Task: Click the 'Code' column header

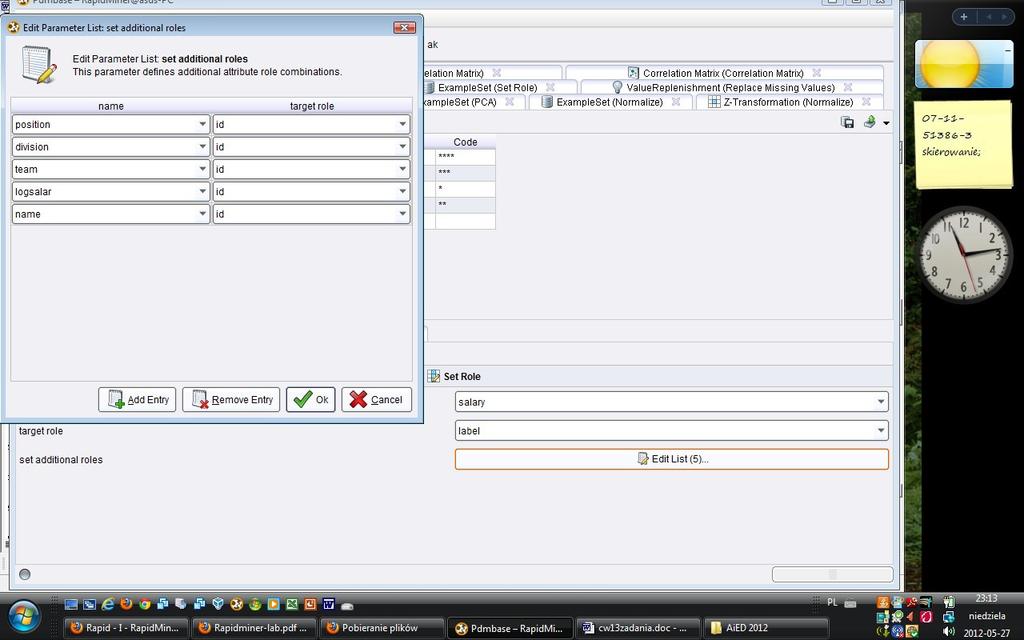Action: pyautogui.click(x=465, y=142)
